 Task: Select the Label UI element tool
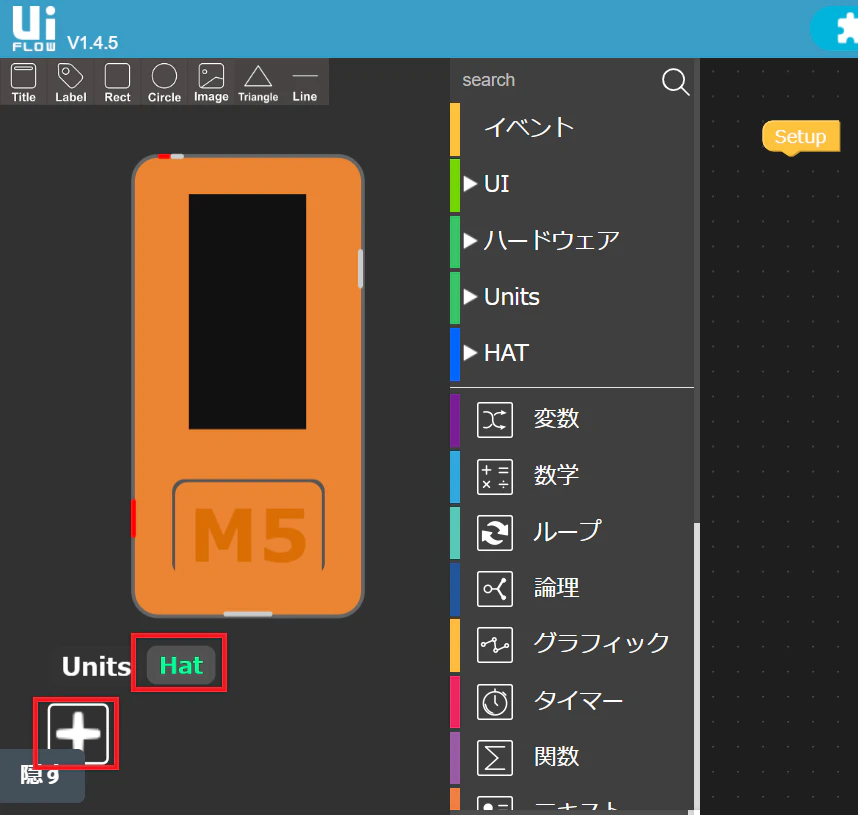pyautogui.click(x=71, y=83)
